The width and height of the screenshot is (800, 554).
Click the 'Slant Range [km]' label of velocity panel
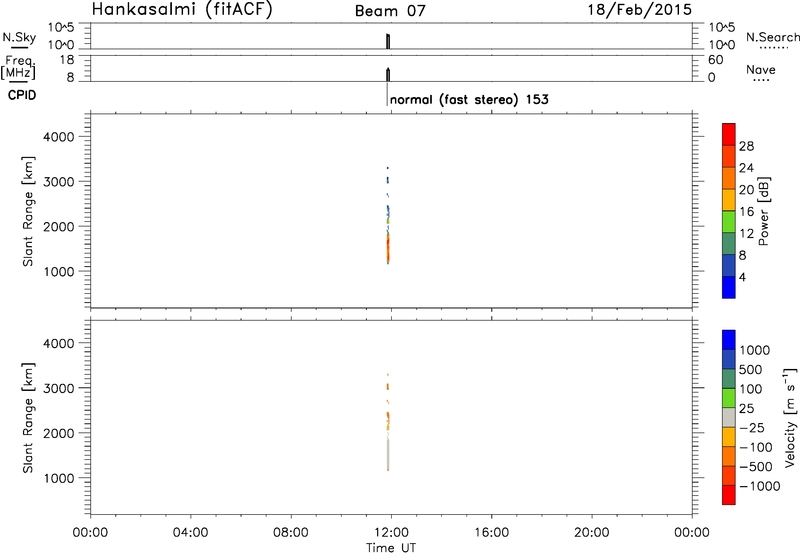28,418
